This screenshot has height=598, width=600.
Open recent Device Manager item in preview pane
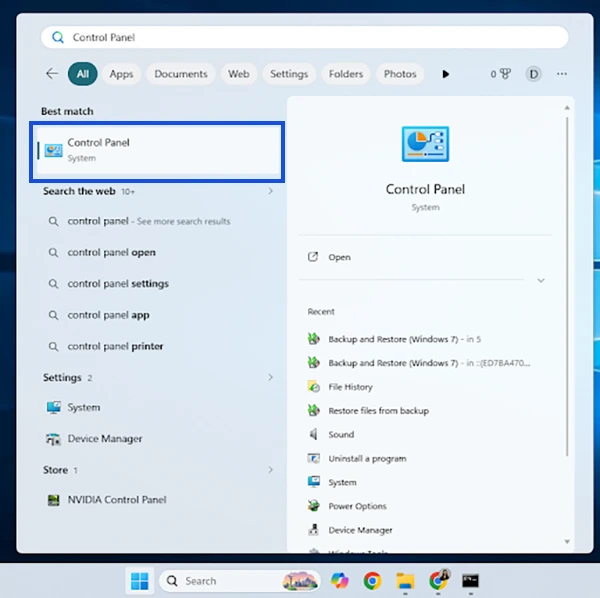[x=350, y=530]
